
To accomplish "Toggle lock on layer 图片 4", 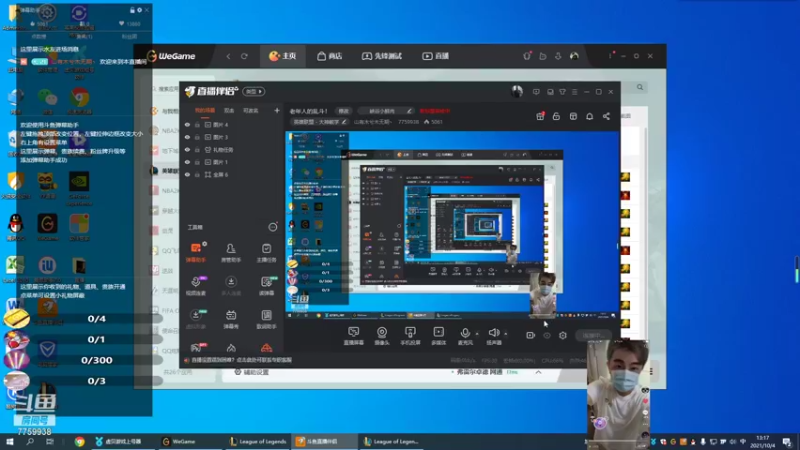I will (197, 124).
